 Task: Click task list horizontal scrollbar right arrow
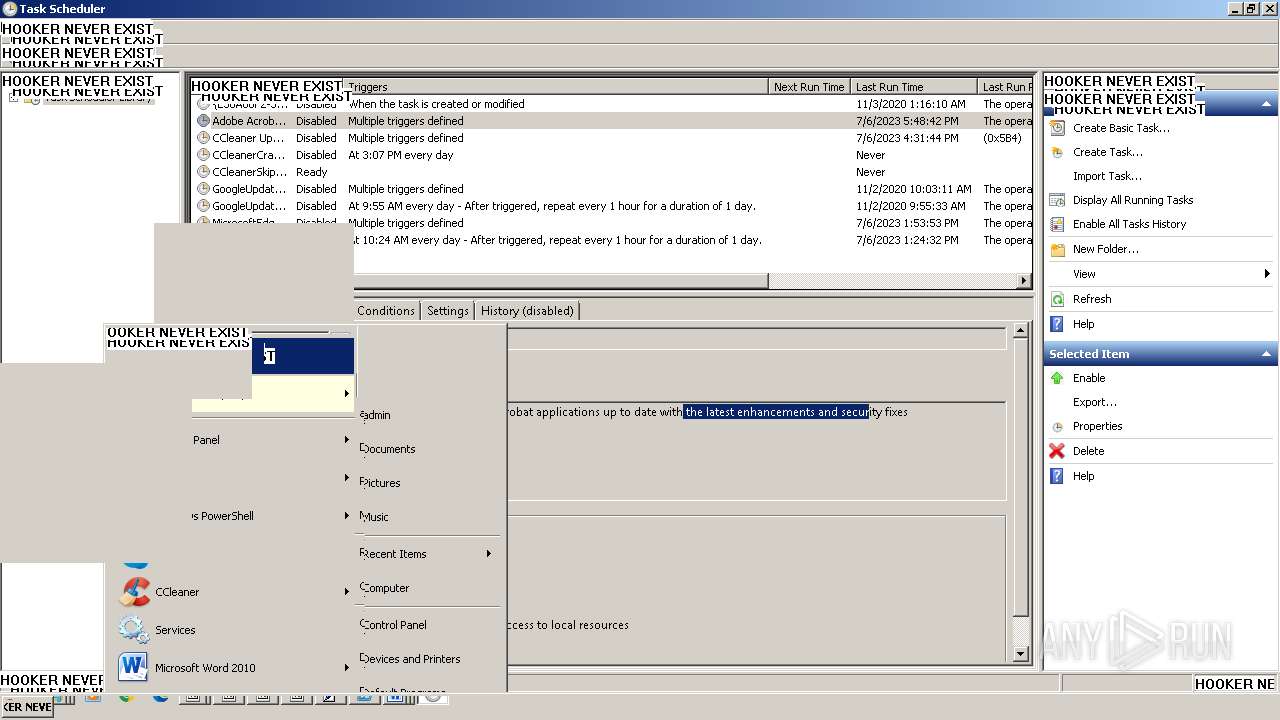1024,281
